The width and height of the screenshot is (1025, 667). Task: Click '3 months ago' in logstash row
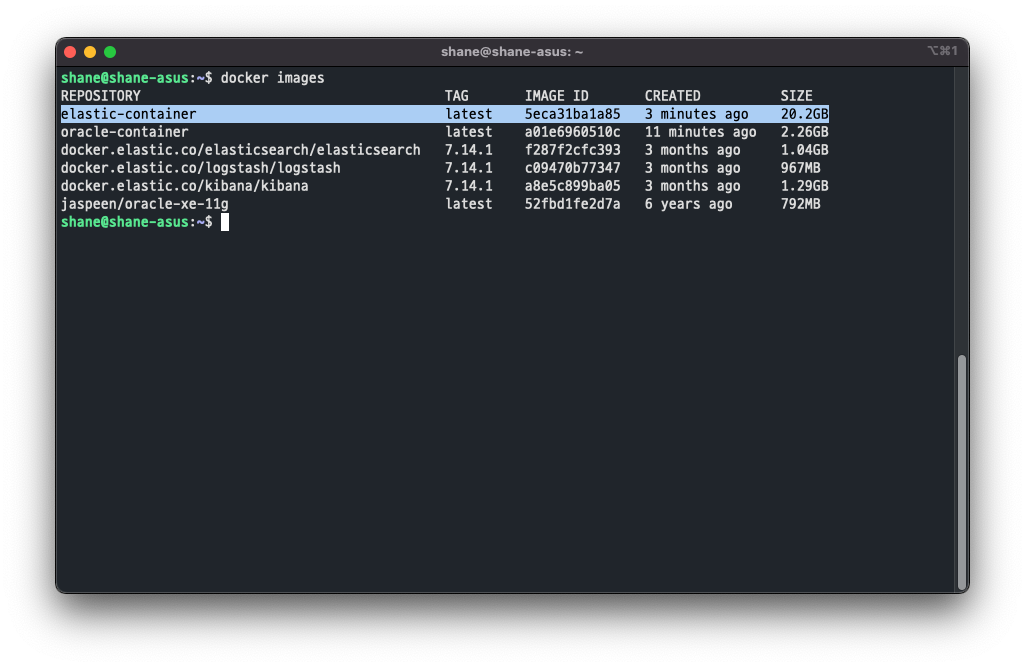coord(693,168)
